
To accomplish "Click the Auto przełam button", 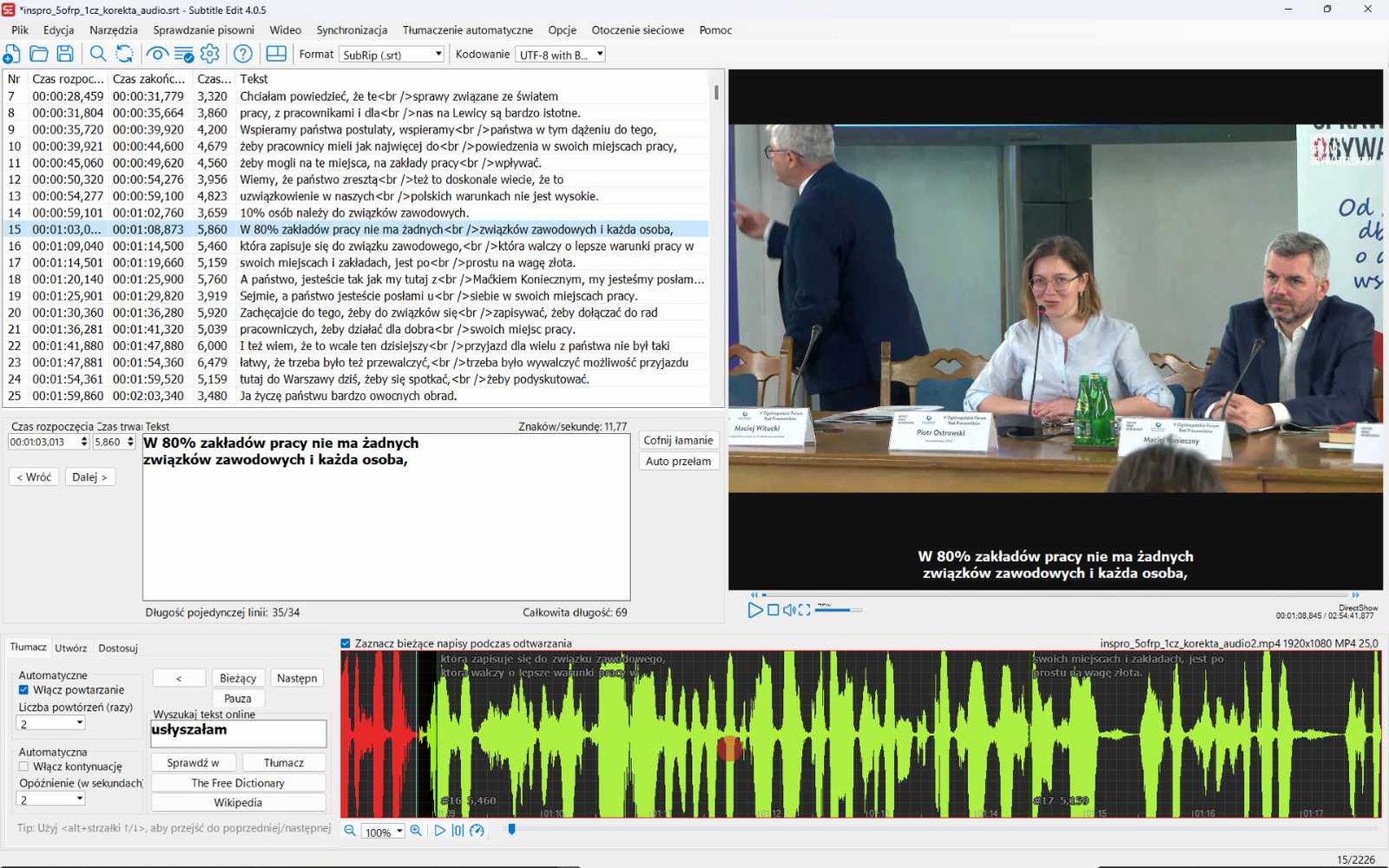I will [x=678, y=461].
